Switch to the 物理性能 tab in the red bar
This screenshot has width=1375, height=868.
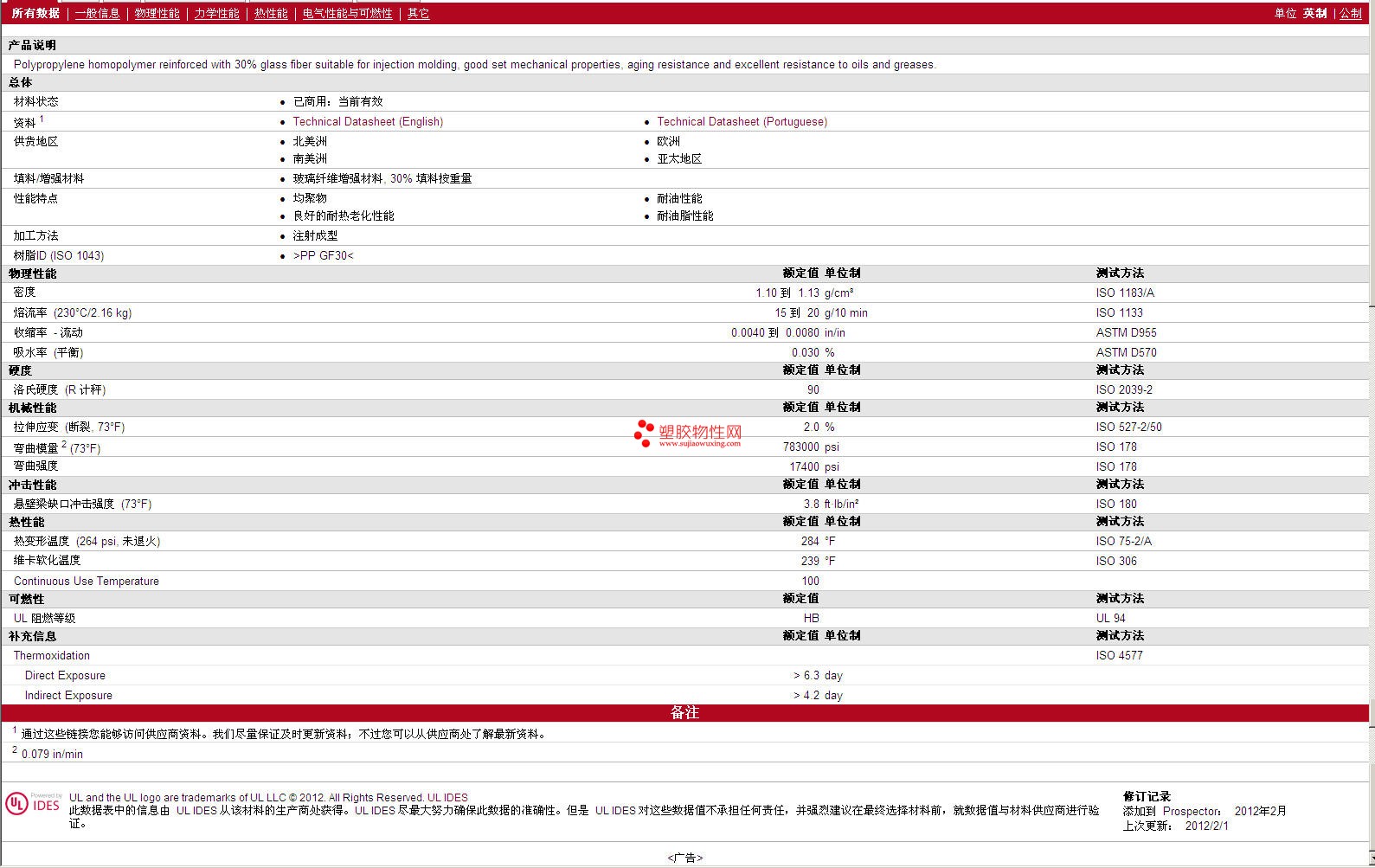157,14
